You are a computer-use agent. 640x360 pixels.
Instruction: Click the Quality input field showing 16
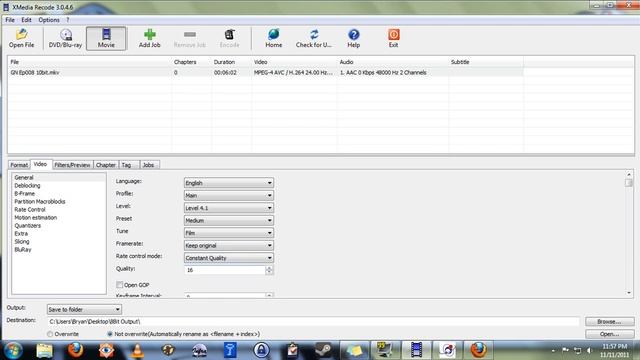point(224,270)
